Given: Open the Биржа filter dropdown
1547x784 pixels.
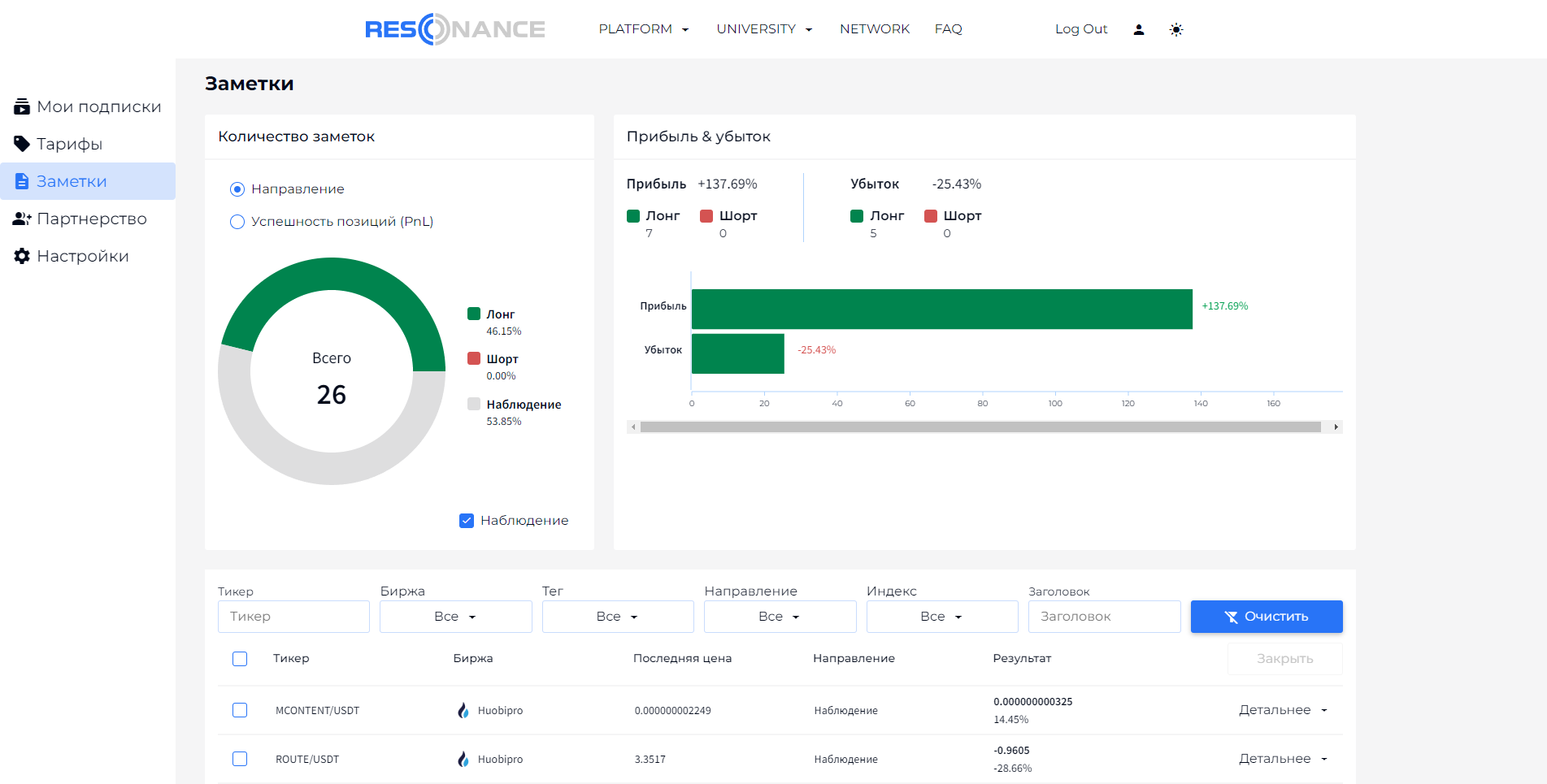Looking at the screenshot, I should [x=455, y=617].
